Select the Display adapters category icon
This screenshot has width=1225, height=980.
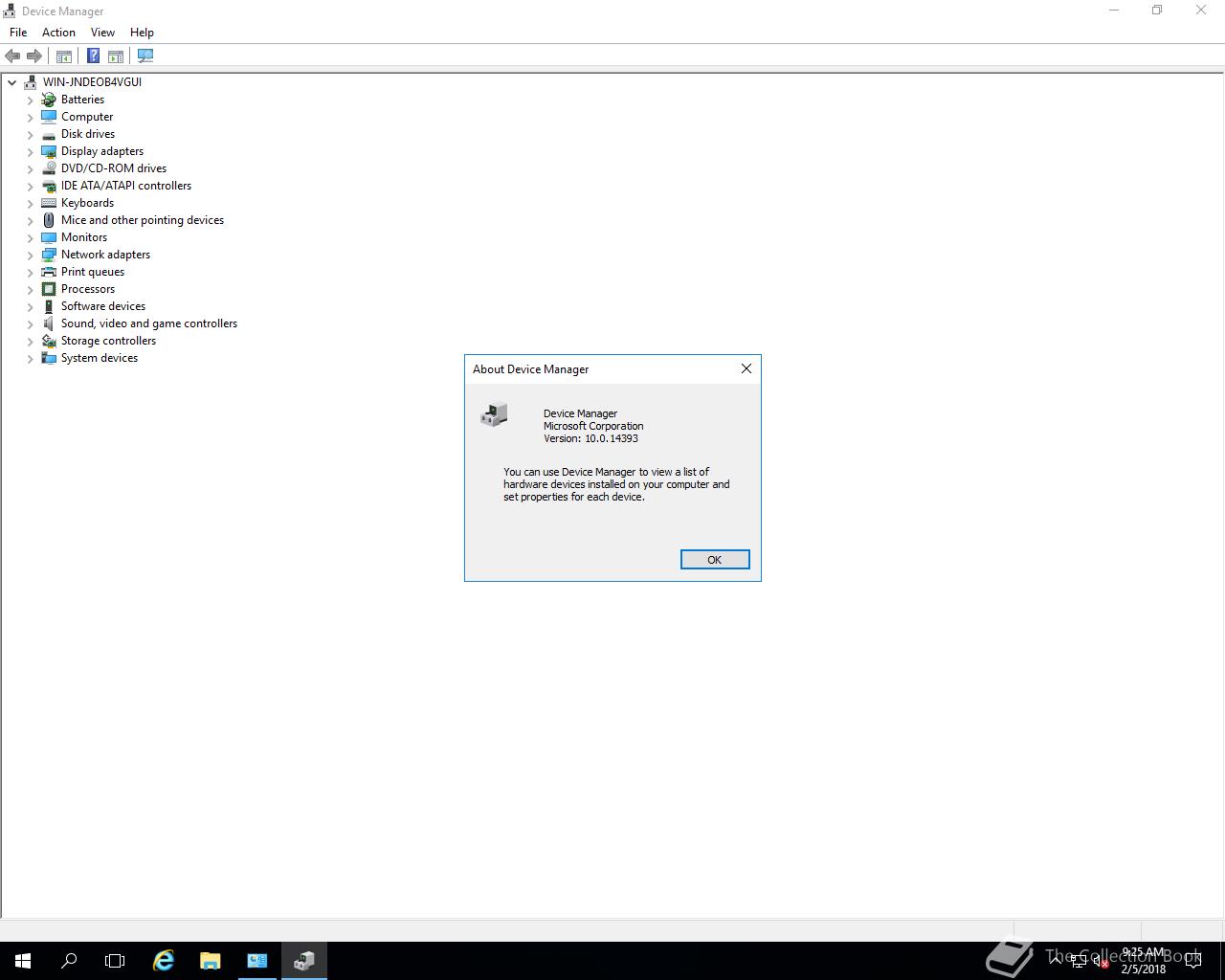pyautogui.click(x=49, y=151)
